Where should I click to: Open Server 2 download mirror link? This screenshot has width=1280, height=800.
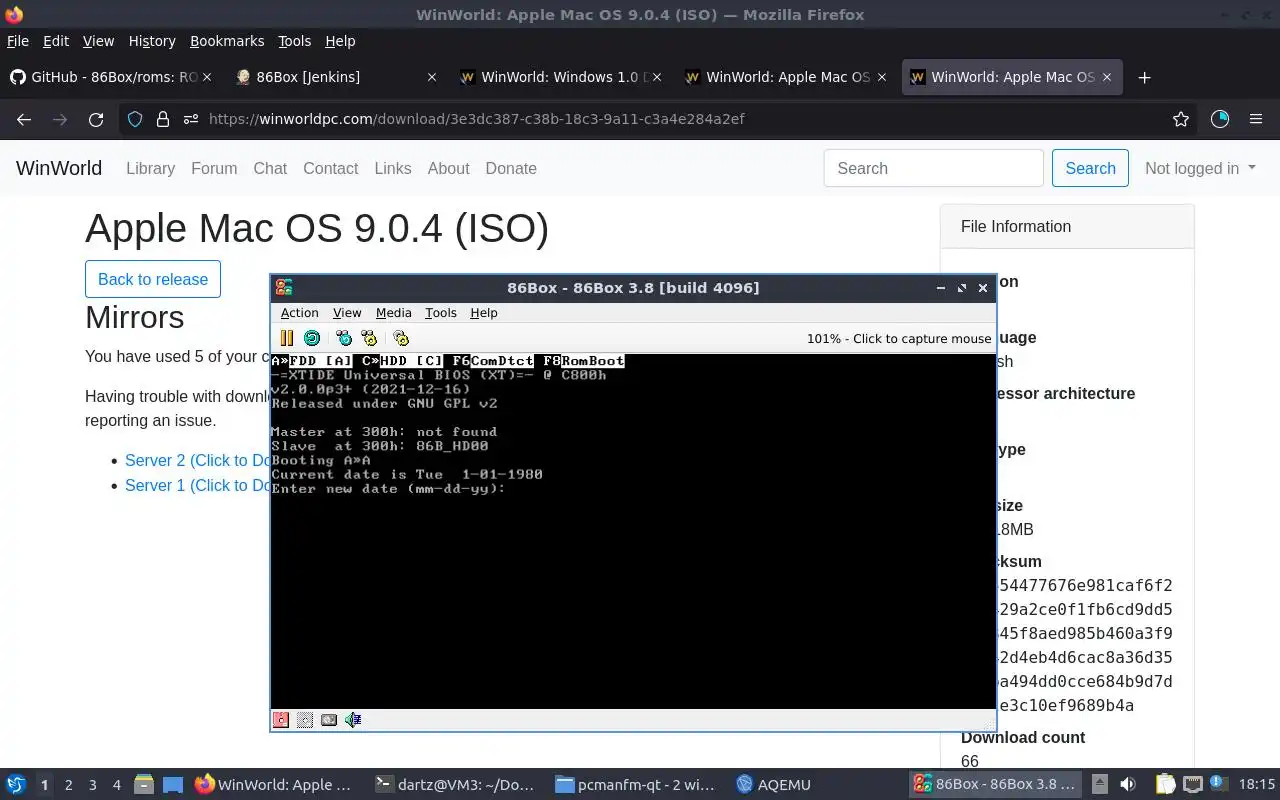click(197, 460)
